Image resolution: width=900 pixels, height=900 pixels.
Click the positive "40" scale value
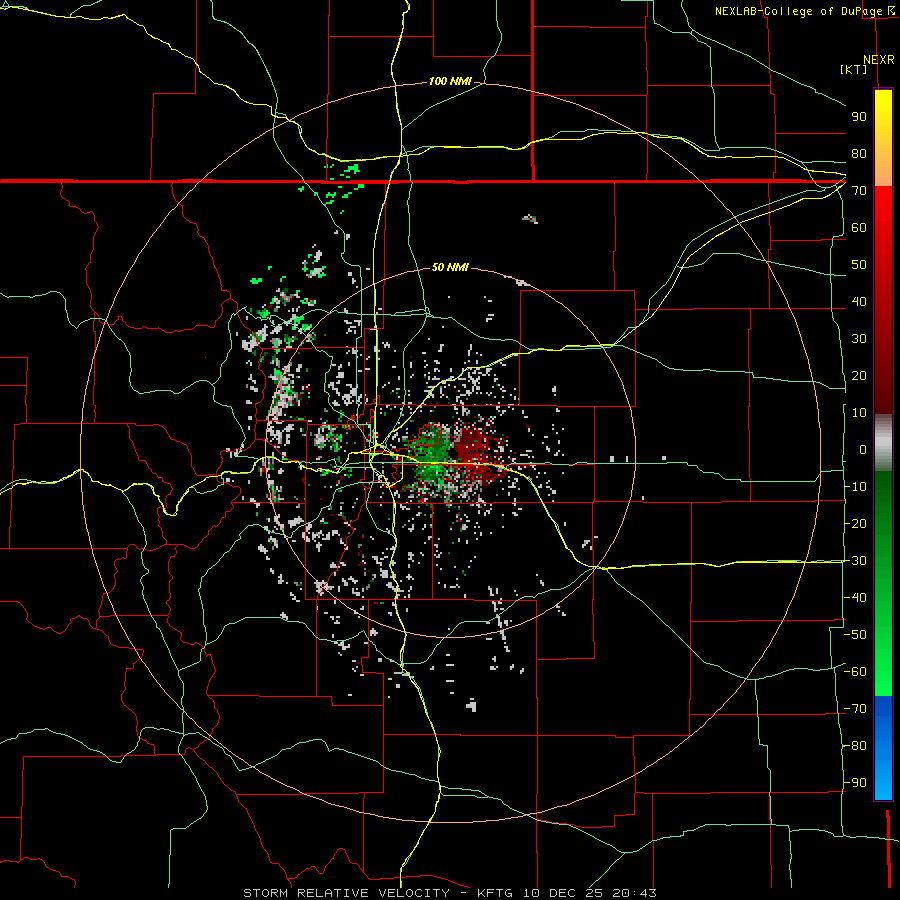pyautogui.click(x=859, y=302)
